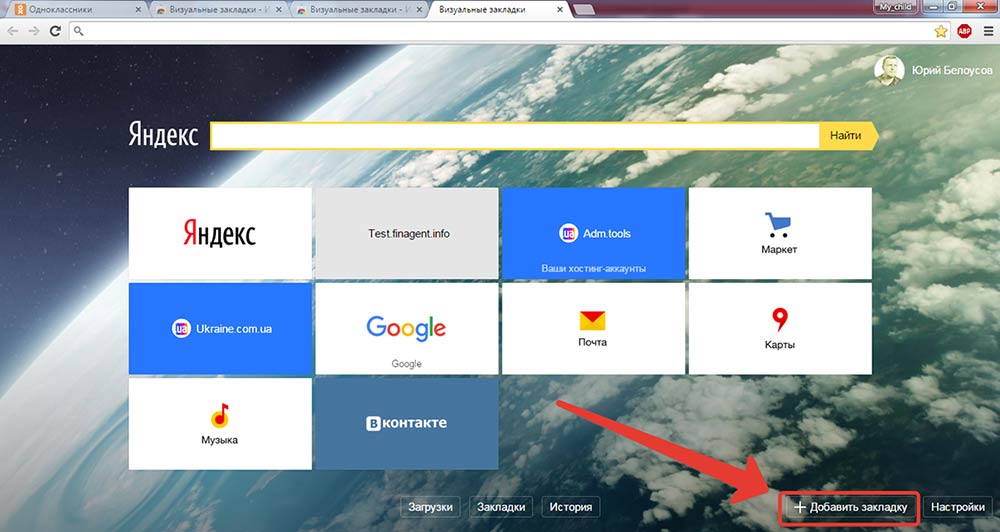Switch to the third Визуальные закладки tab

[x=360, y=10]
